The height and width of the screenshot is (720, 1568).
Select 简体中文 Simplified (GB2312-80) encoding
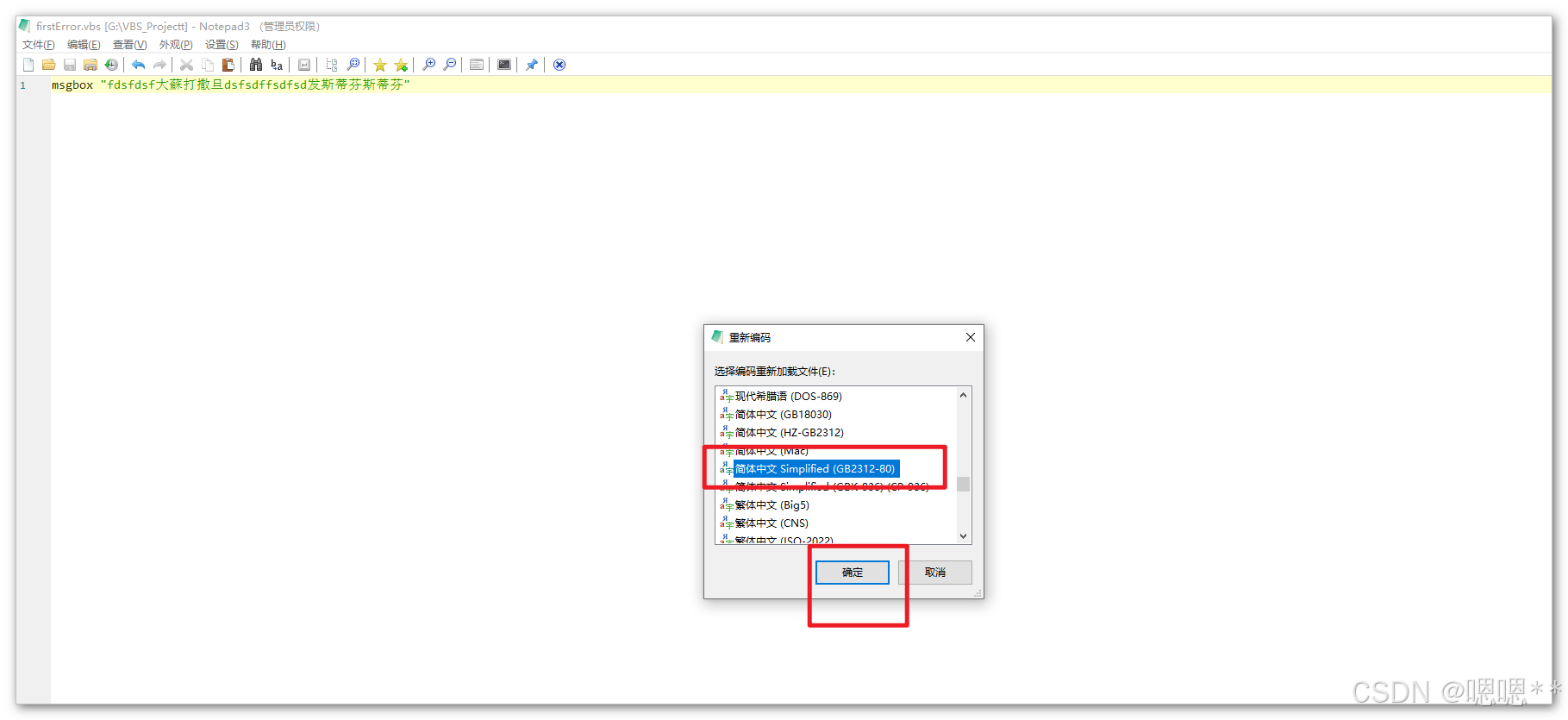809,469
